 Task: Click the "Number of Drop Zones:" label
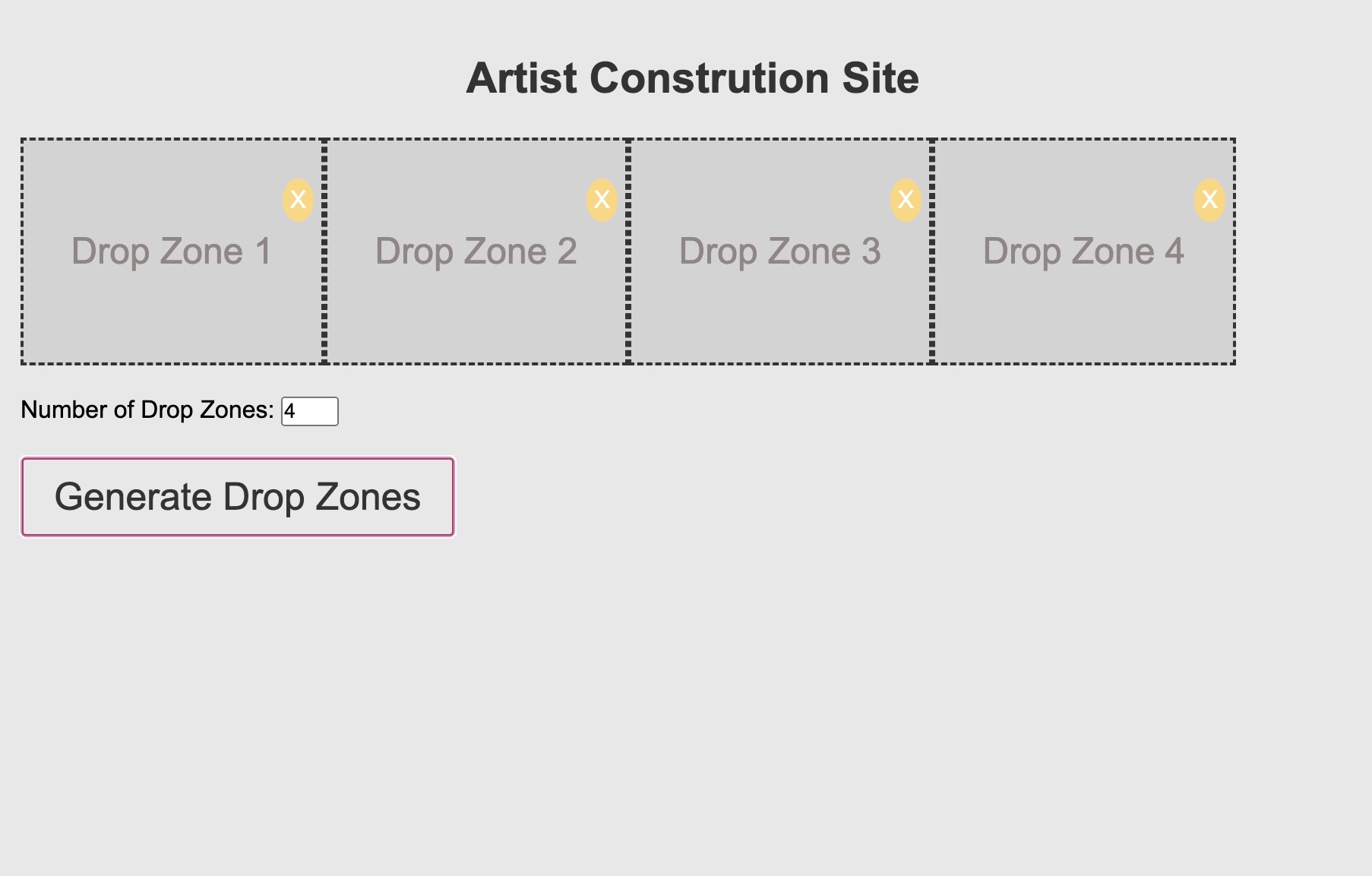147,410
